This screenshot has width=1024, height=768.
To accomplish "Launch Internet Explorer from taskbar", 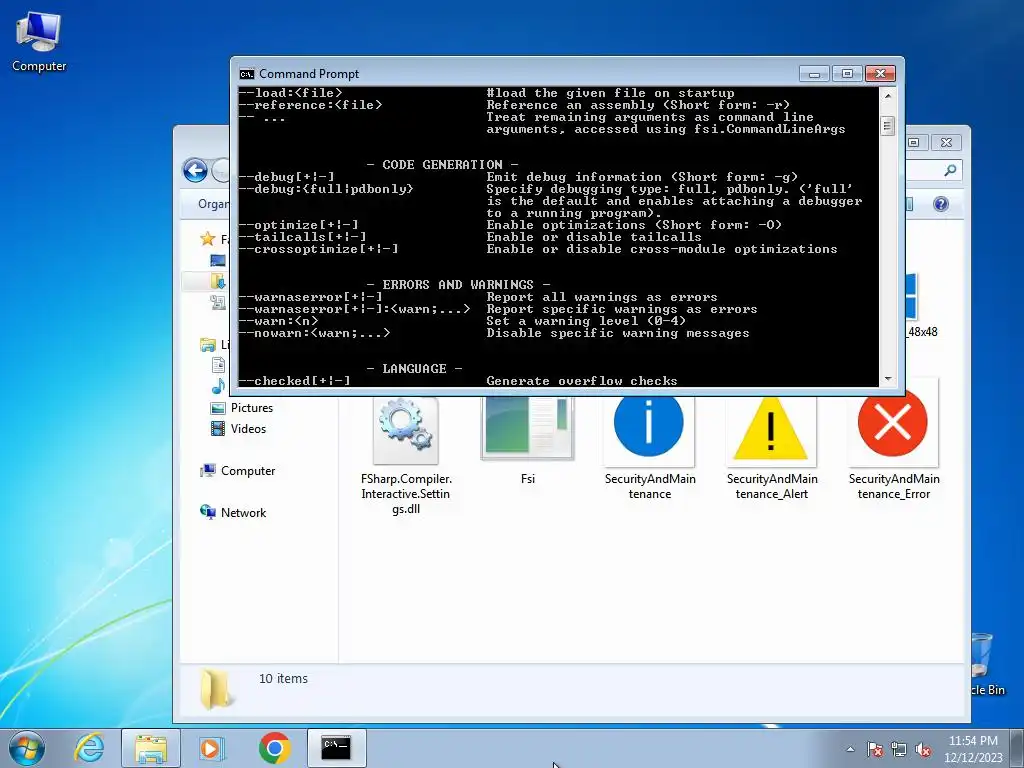I will click(x=89, y=748).
